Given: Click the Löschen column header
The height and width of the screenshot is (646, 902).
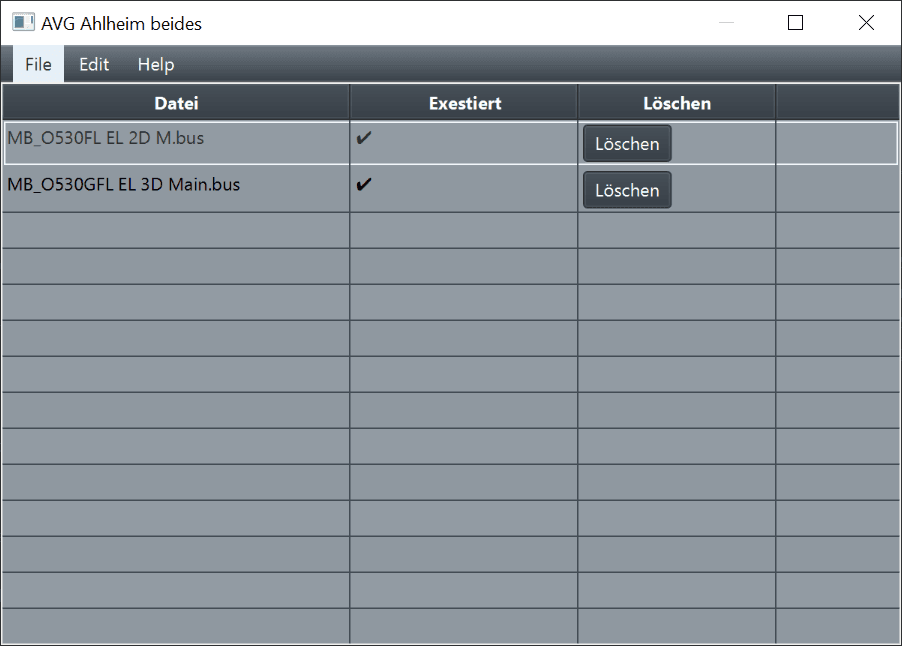Looking at the screenshot, I should (x=677, y=103).
